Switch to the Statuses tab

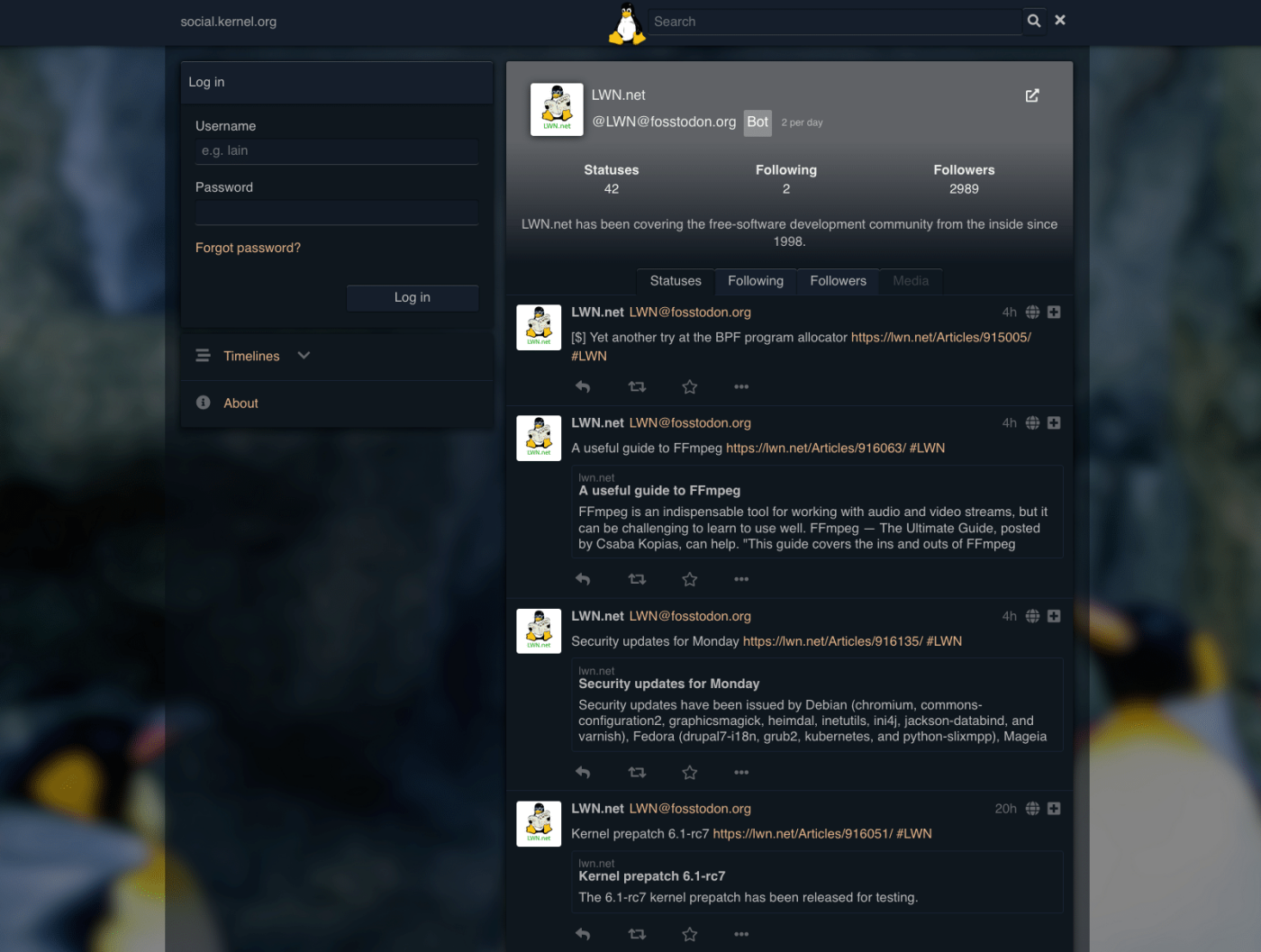point(676,281)
